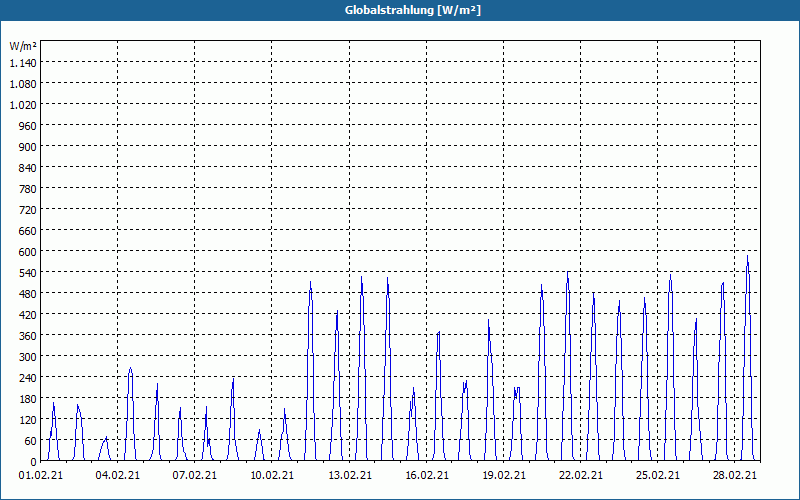The image size is (800, 500).
Task: Click the 25.02.21 date label
Action: coord(658,476)
